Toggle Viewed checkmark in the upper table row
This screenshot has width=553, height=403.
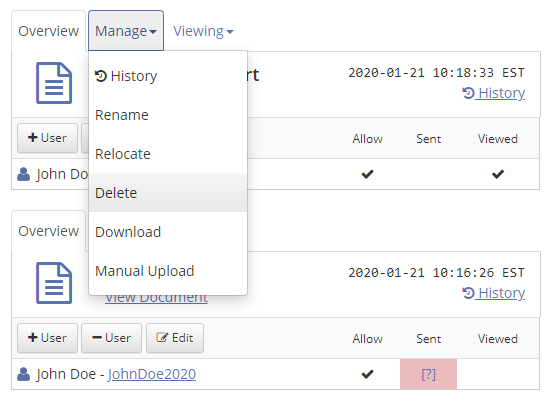point(498,174)
